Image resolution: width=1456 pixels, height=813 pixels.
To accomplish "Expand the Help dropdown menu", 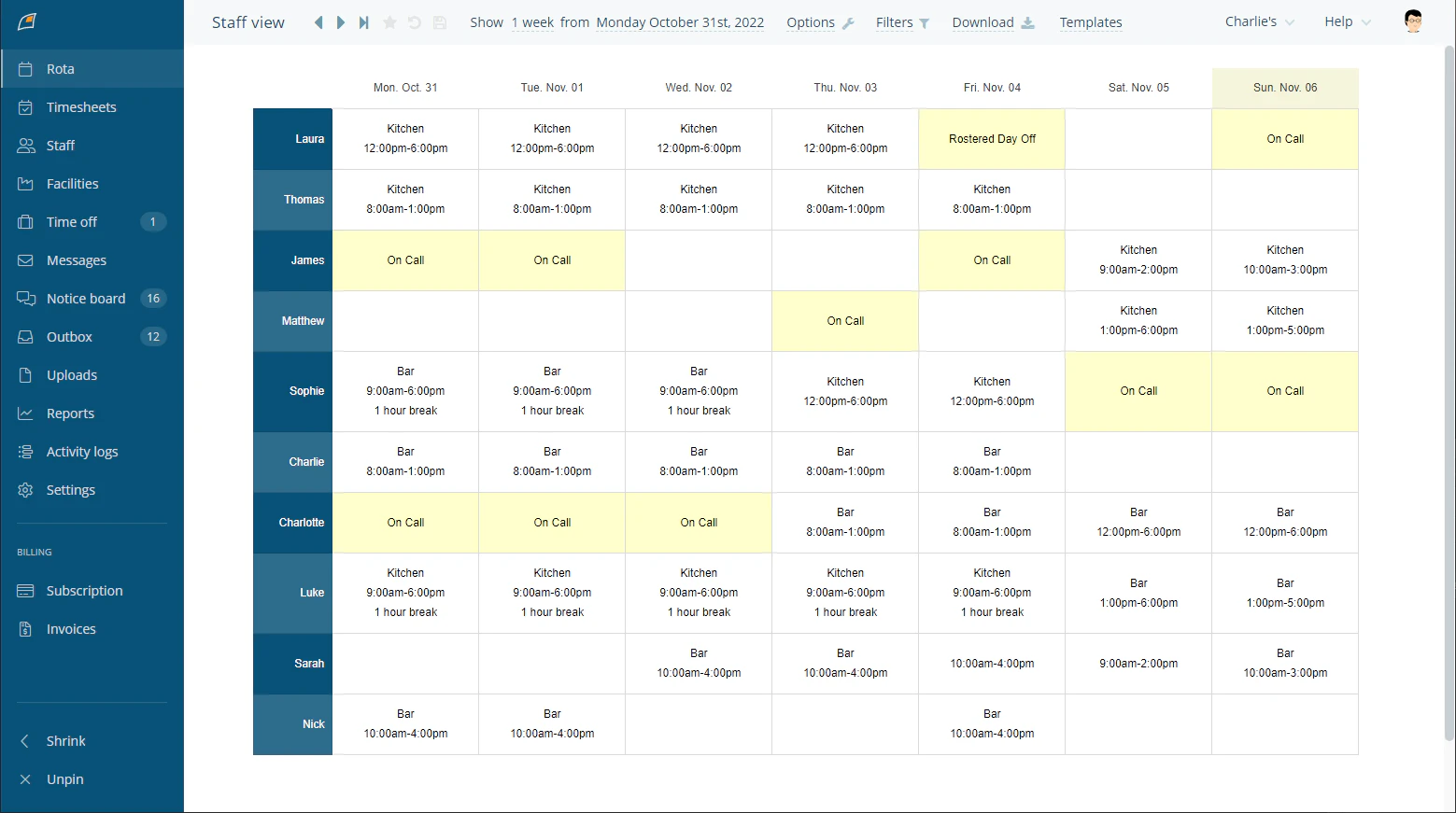I will (x=1346, y=21).
